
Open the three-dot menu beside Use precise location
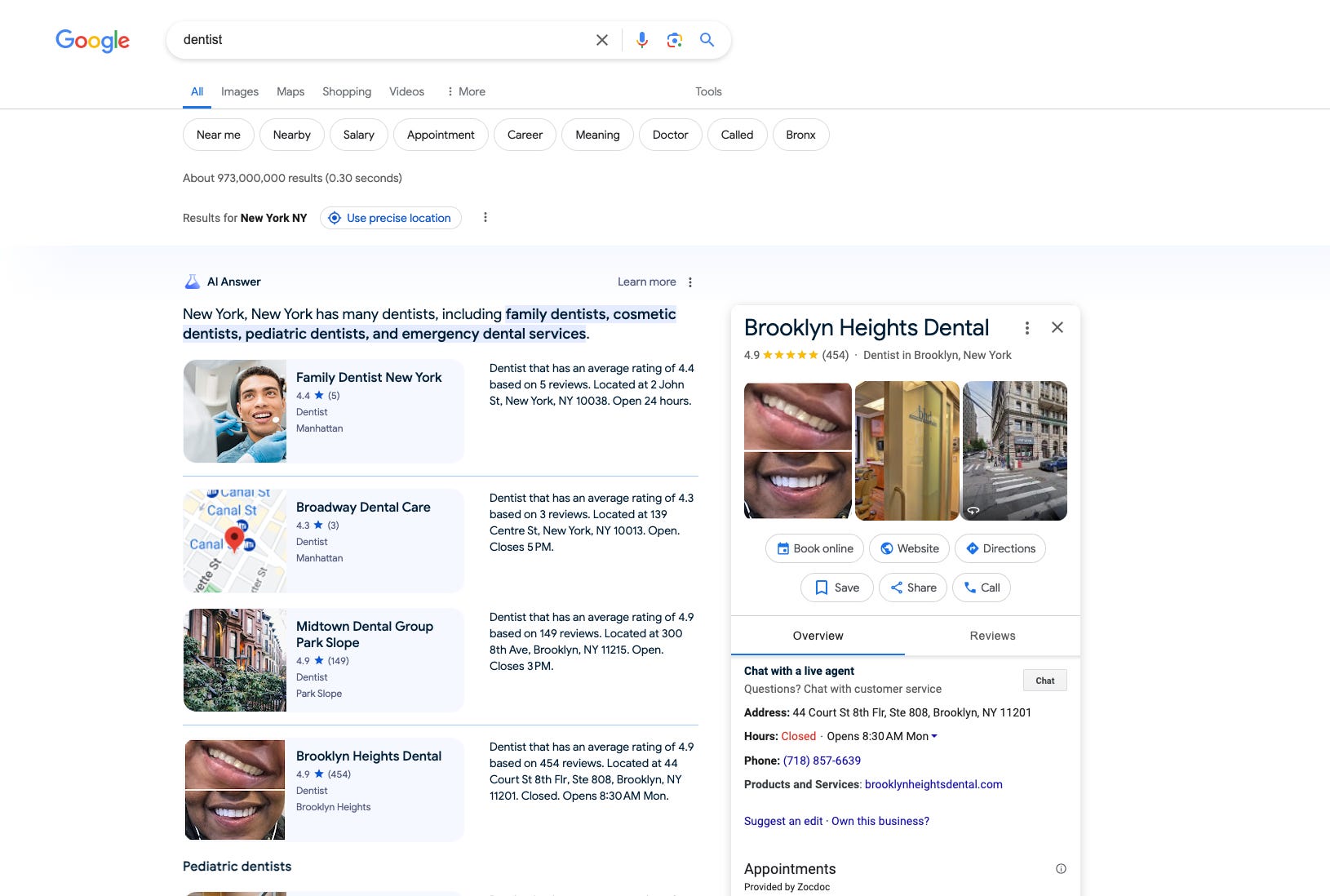coord(485,218)
